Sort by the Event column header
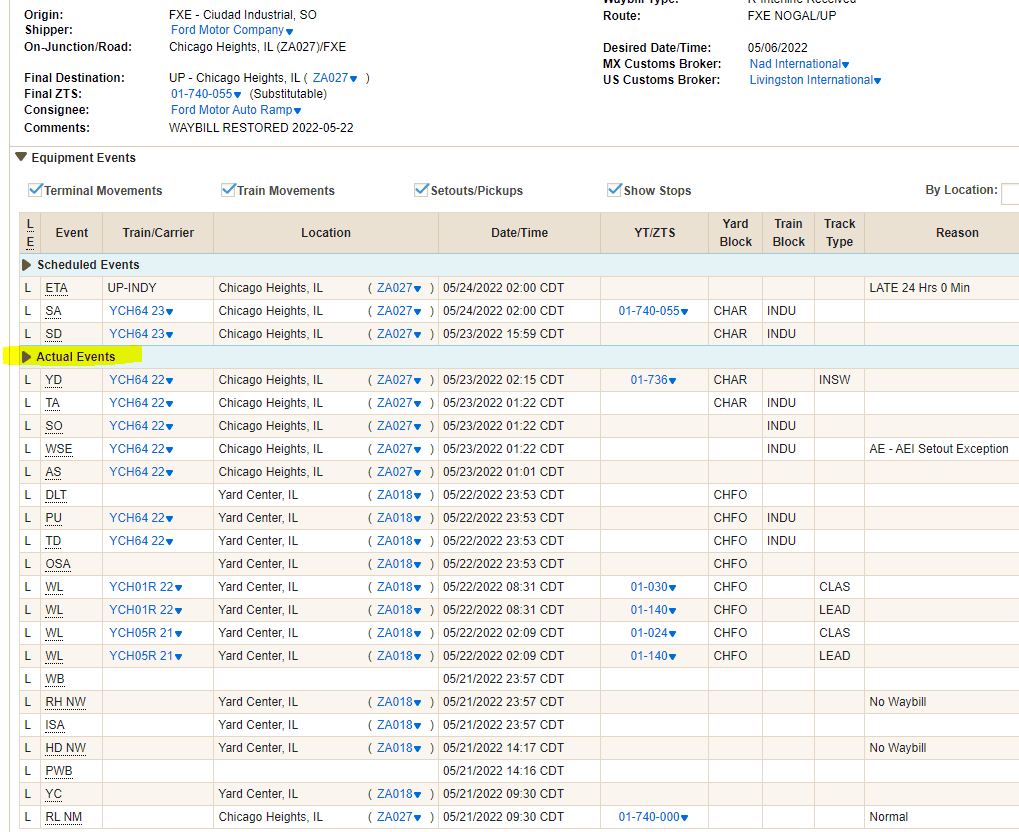This screenshot has height=832, width=1019. [x=71, y=233]
